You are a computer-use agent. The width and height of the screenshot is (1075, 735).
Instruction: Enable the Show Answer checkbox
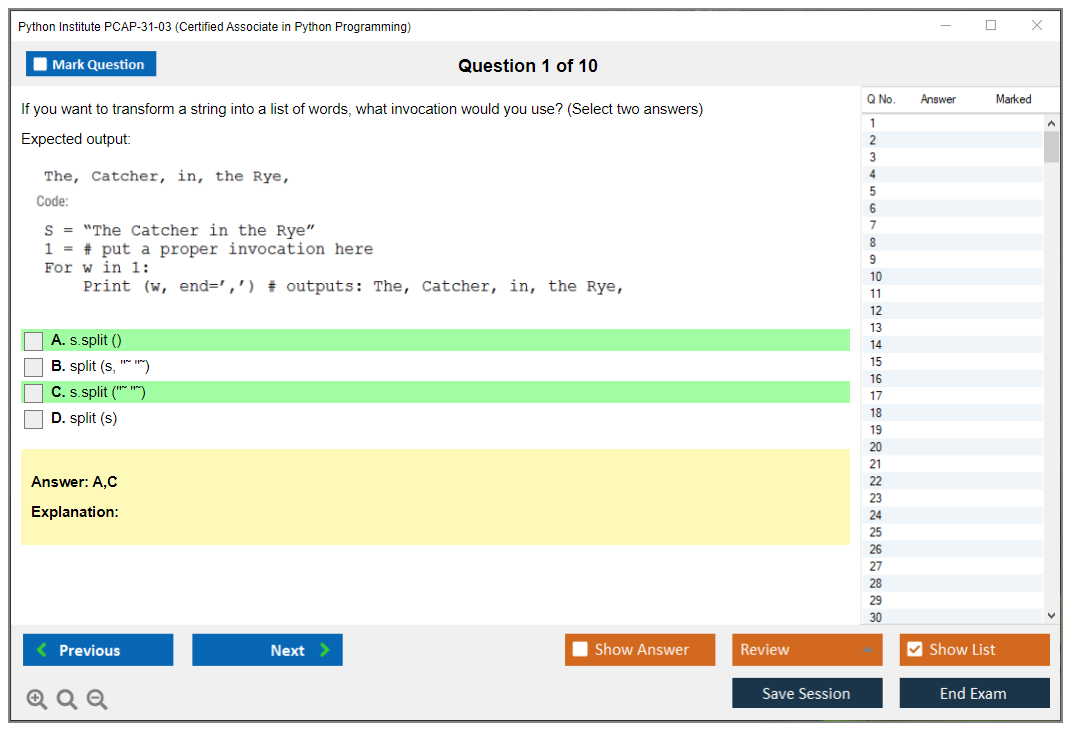click(x=581, y=650)
